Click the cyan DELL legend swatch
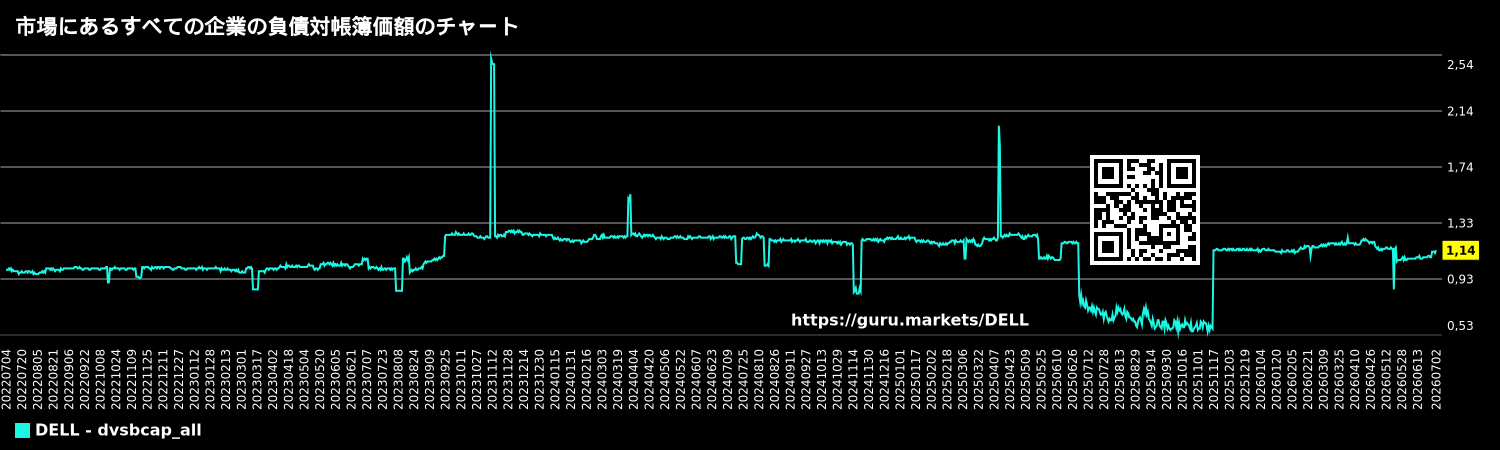Image resolution: width=1500 pixels, height=450 pixels. pyautogui.click(x=22, y=430)
